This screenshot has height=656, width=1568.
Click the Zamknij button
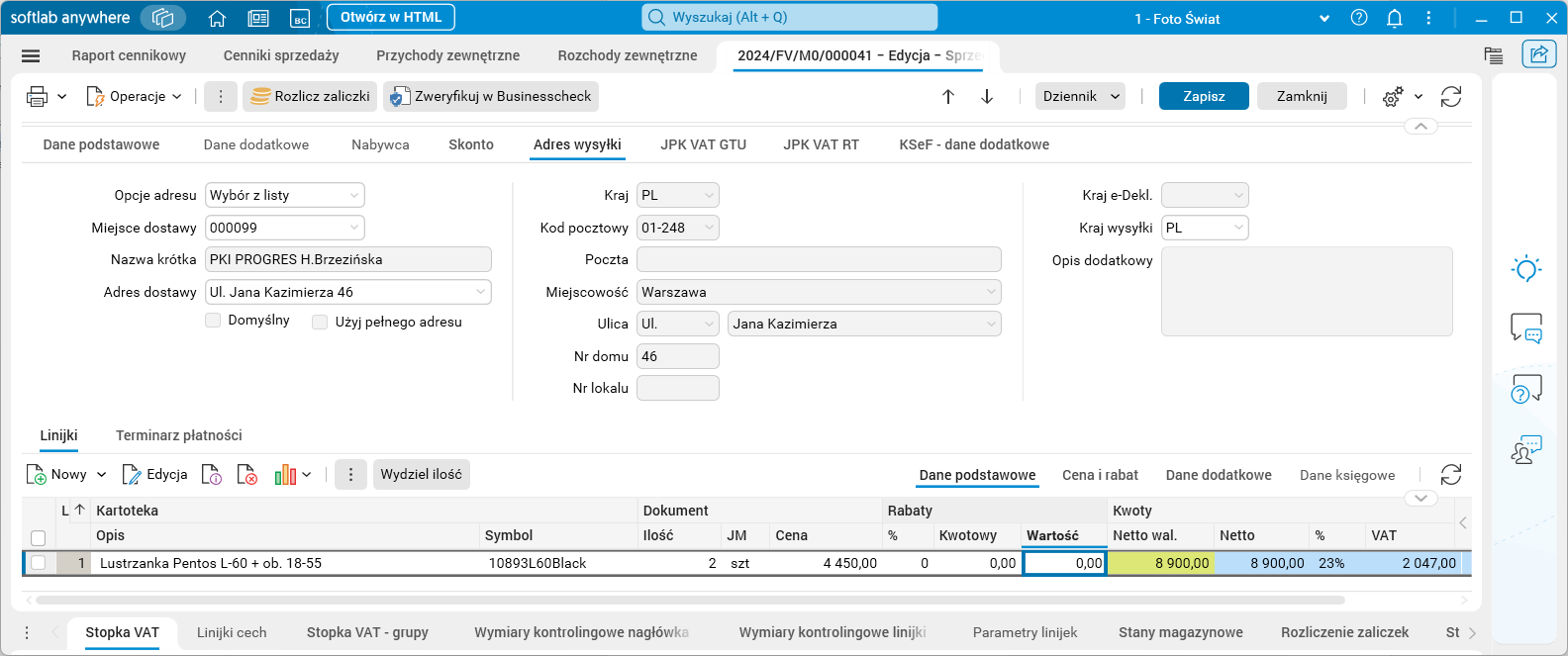point(1302,96)
